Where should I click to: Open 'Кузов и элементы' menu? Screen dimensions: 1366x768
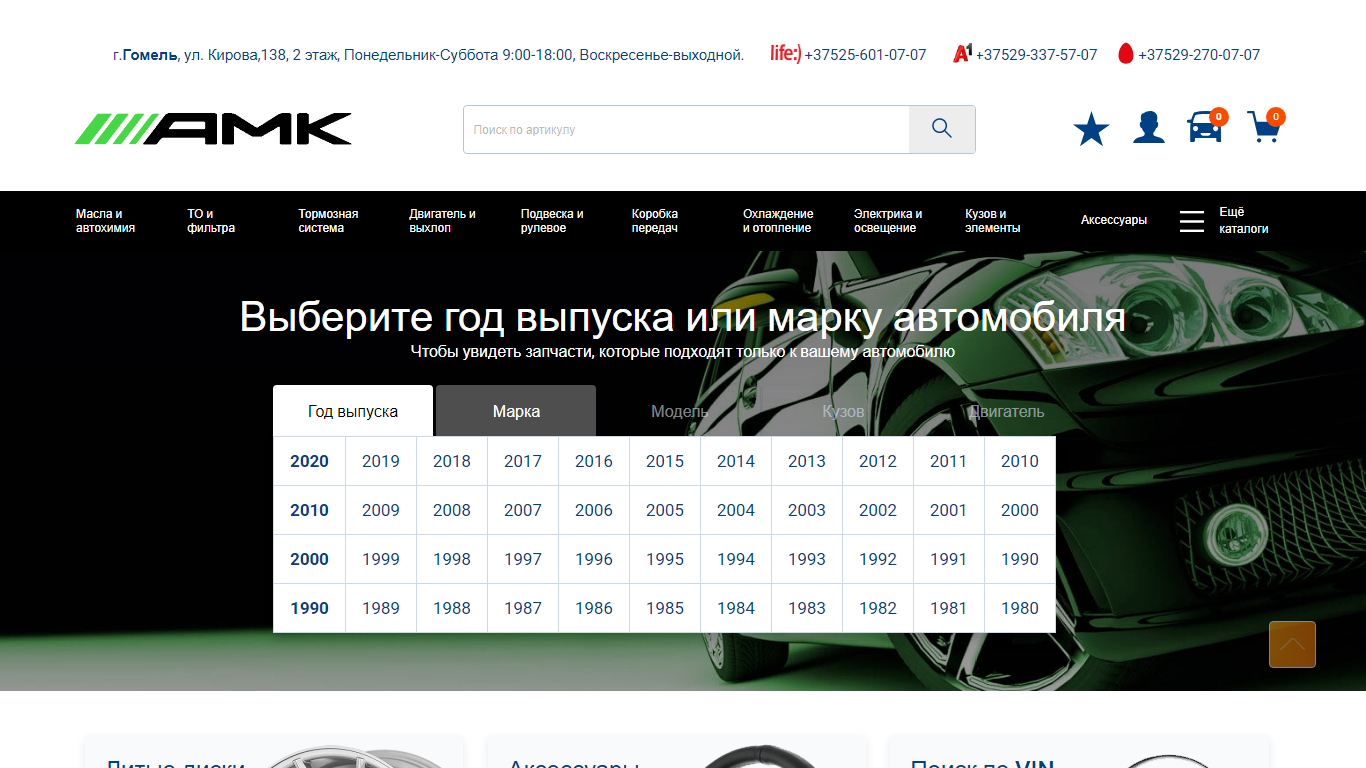pyautogui.click(x=993, y=221)
